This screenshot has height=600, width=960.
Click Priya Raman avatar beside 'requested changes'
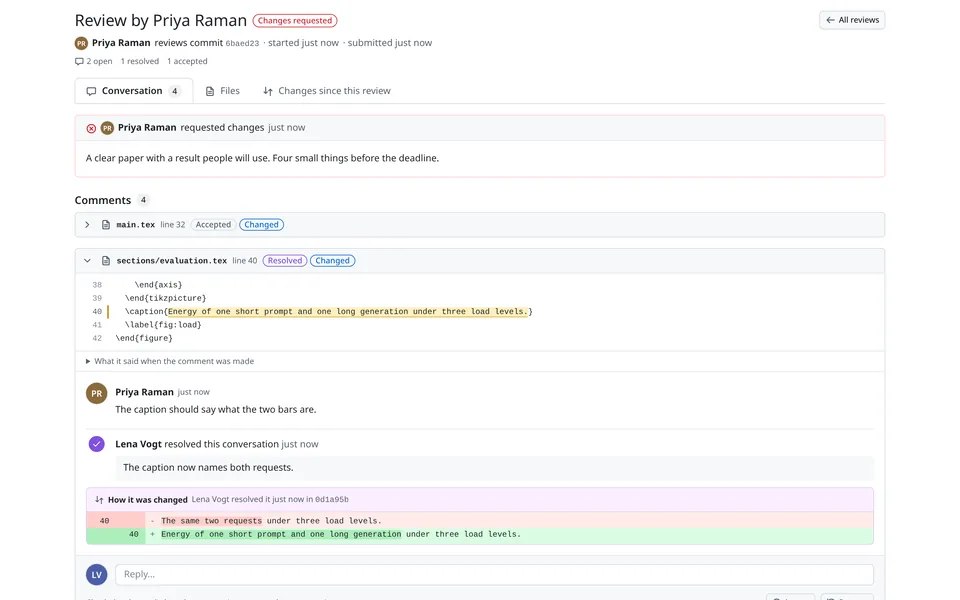click(107, 128)
